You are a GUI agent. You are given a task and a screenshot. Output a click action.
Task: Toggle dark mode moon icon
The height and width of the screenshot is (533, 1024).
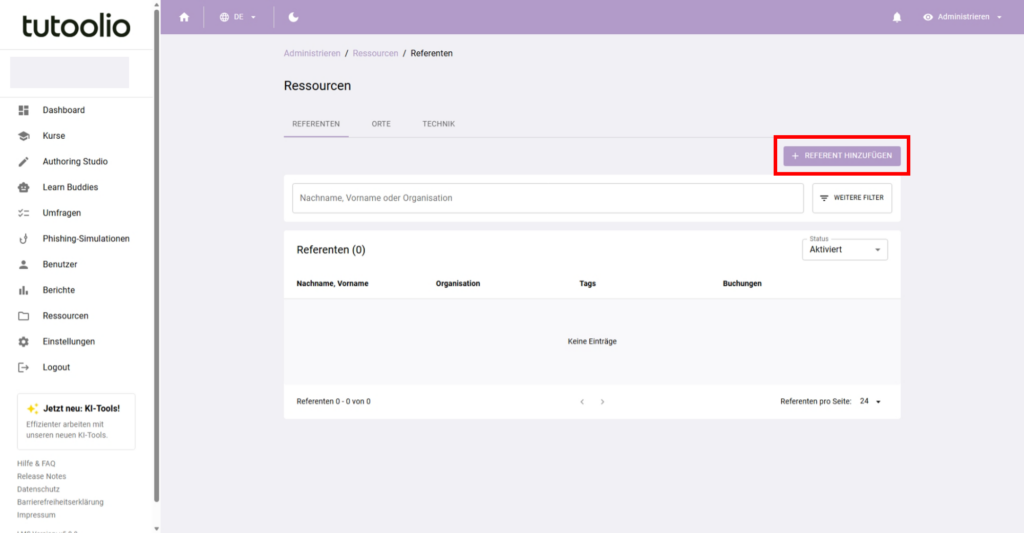point(293,17)
